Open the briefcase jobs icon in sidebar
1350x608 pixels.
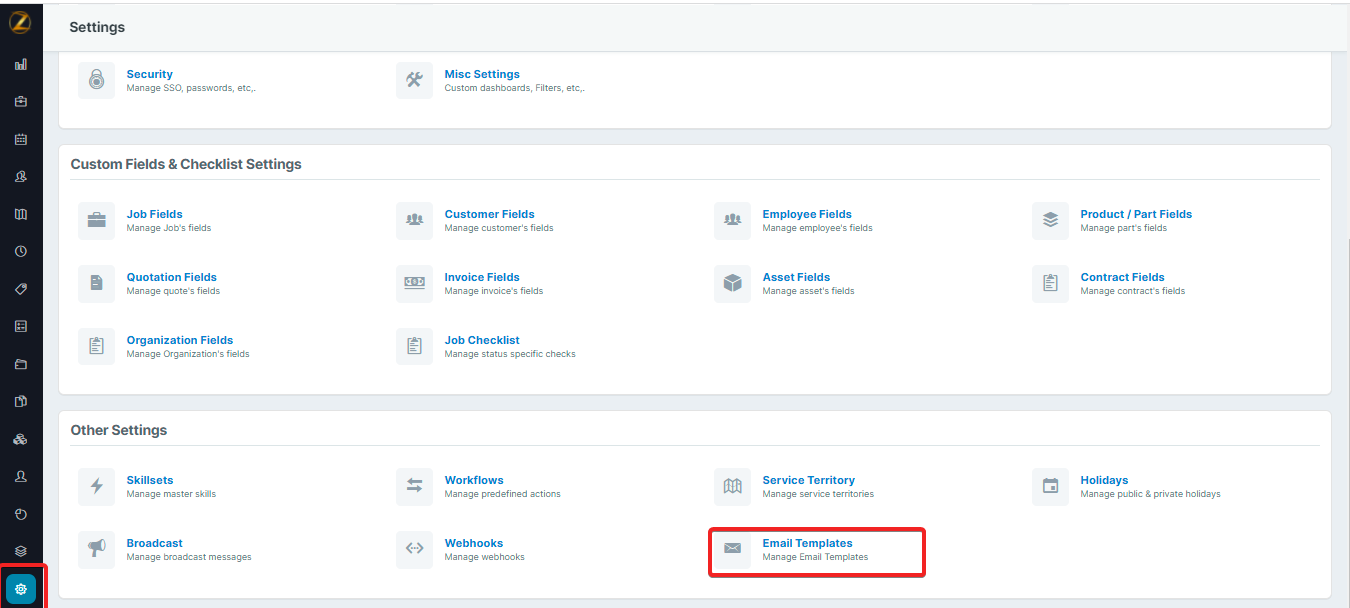tap(21, 102)
